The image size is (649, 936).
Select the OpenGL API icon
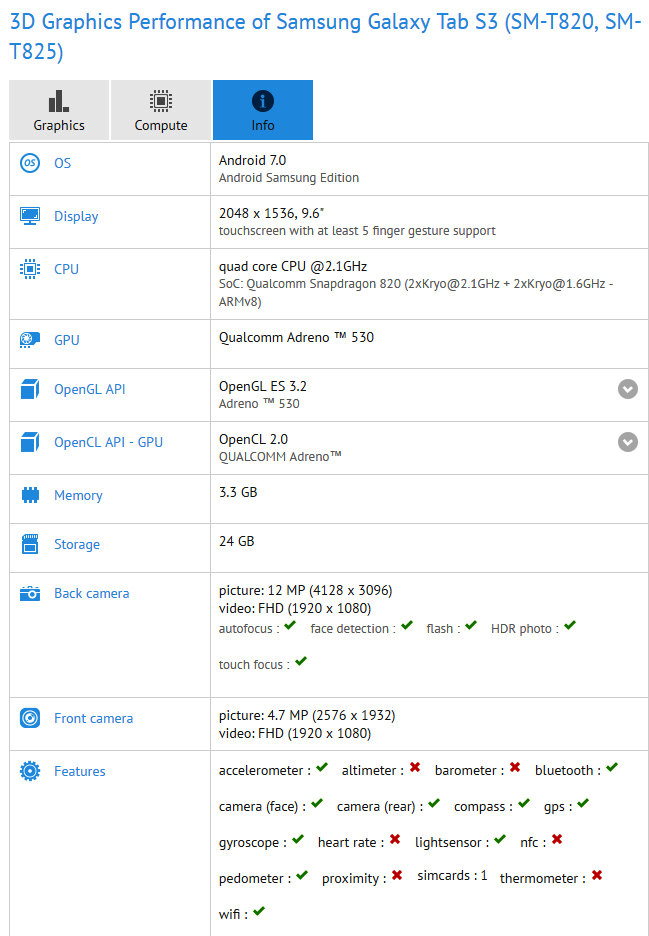pos(31,388)
